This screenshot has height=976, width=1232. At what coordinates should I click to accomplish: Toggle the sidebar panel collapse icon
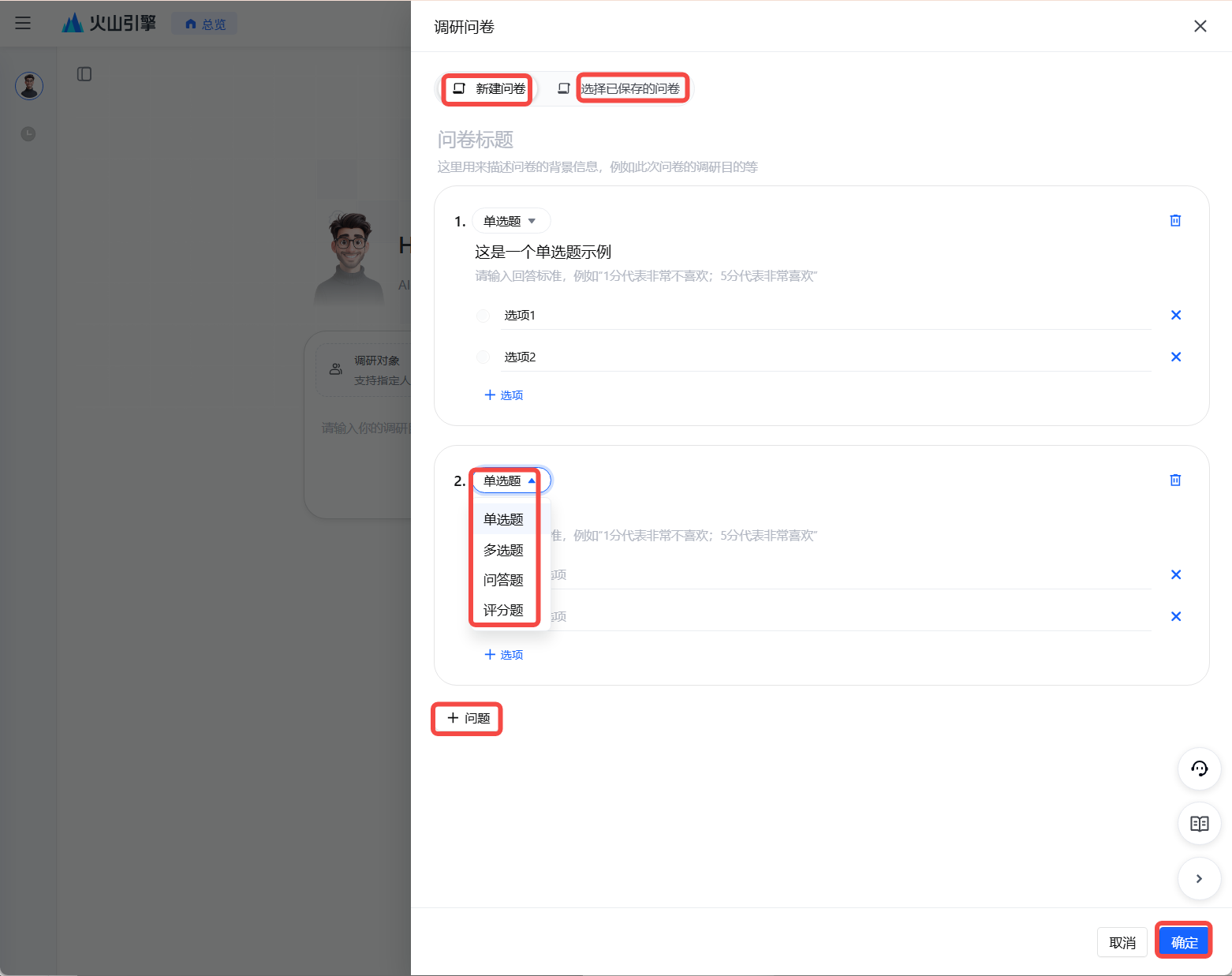coord(84,74)
